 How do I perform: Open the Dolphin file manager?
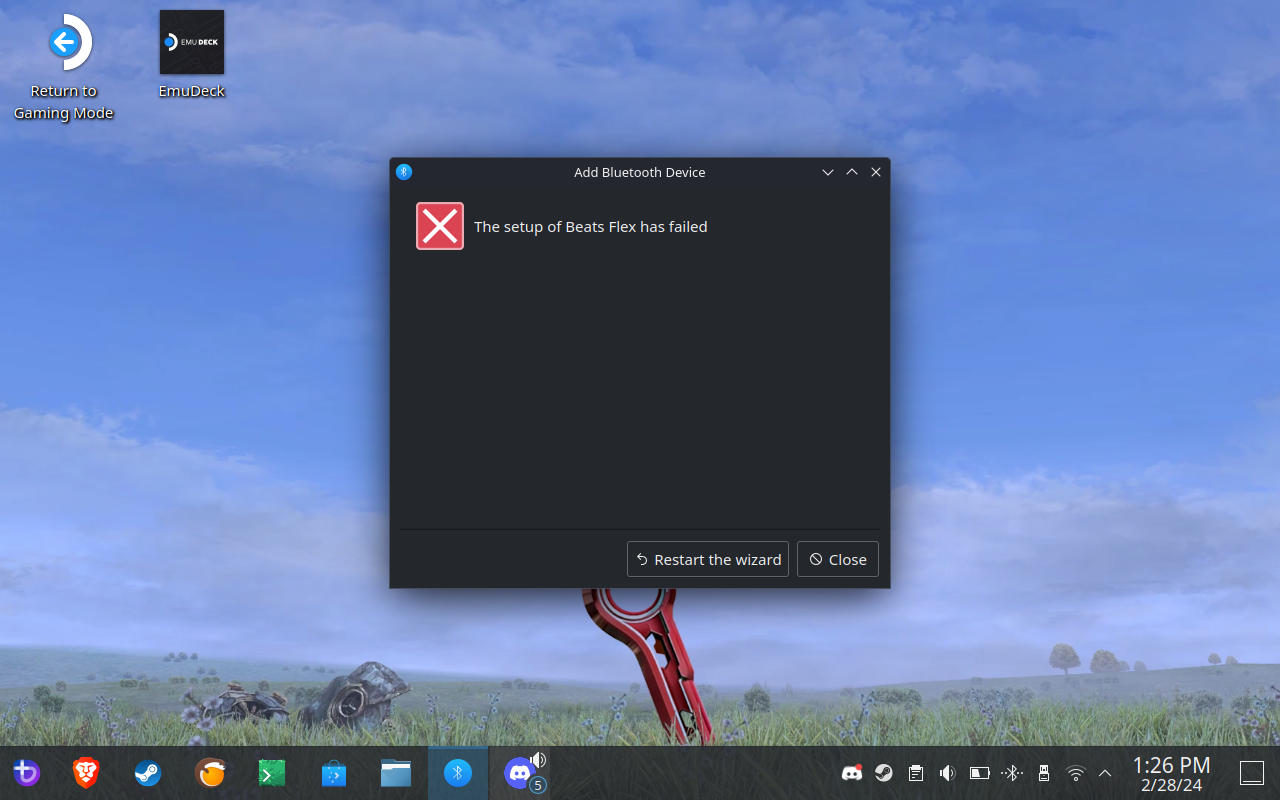(396, 772)
